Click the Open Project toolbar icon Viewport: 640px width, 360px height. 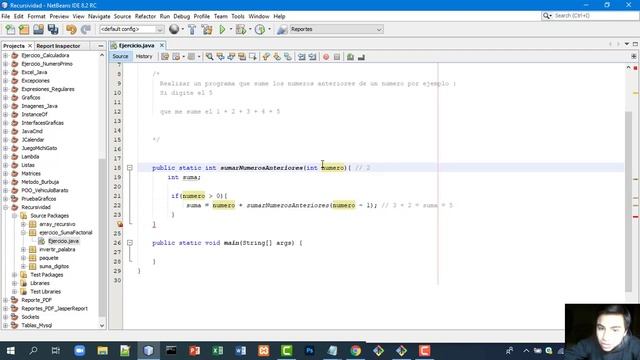[x=38, y=29]
